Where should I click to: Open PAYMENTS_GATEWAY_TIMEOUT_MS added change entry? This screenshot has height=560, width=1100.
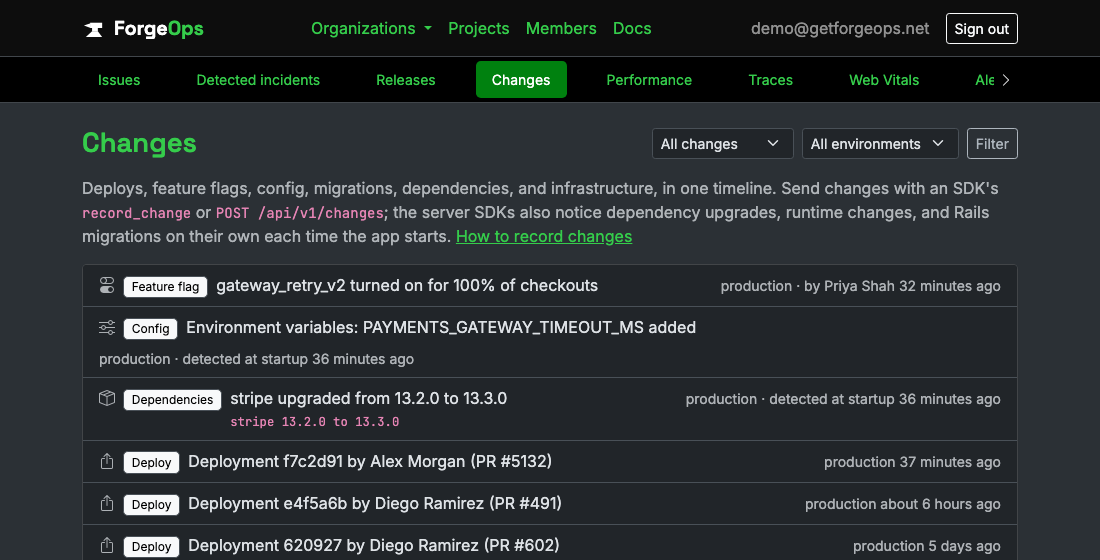click(441, 328)
